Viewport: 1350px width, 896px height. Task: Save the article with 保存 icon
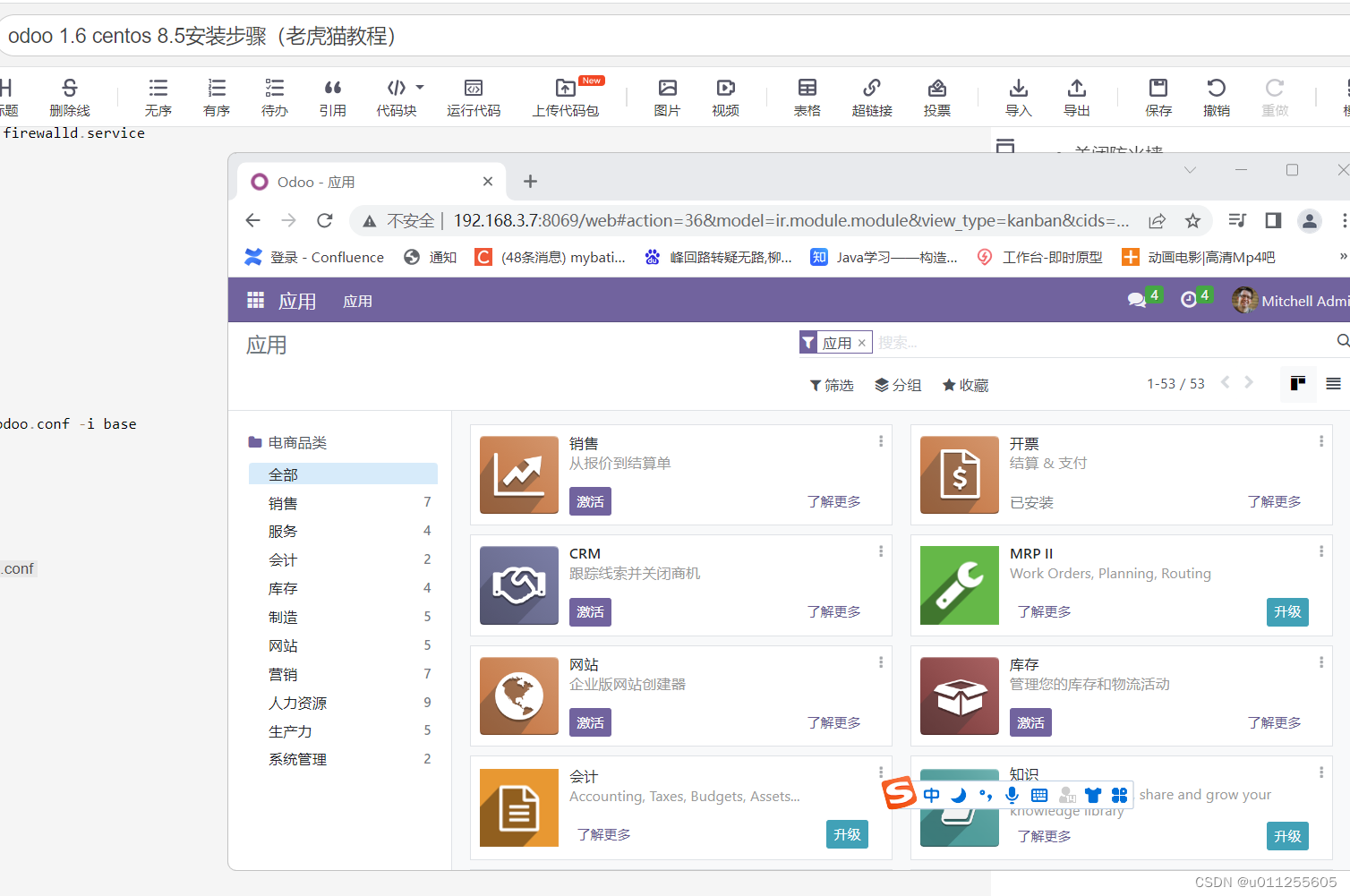1158,97
